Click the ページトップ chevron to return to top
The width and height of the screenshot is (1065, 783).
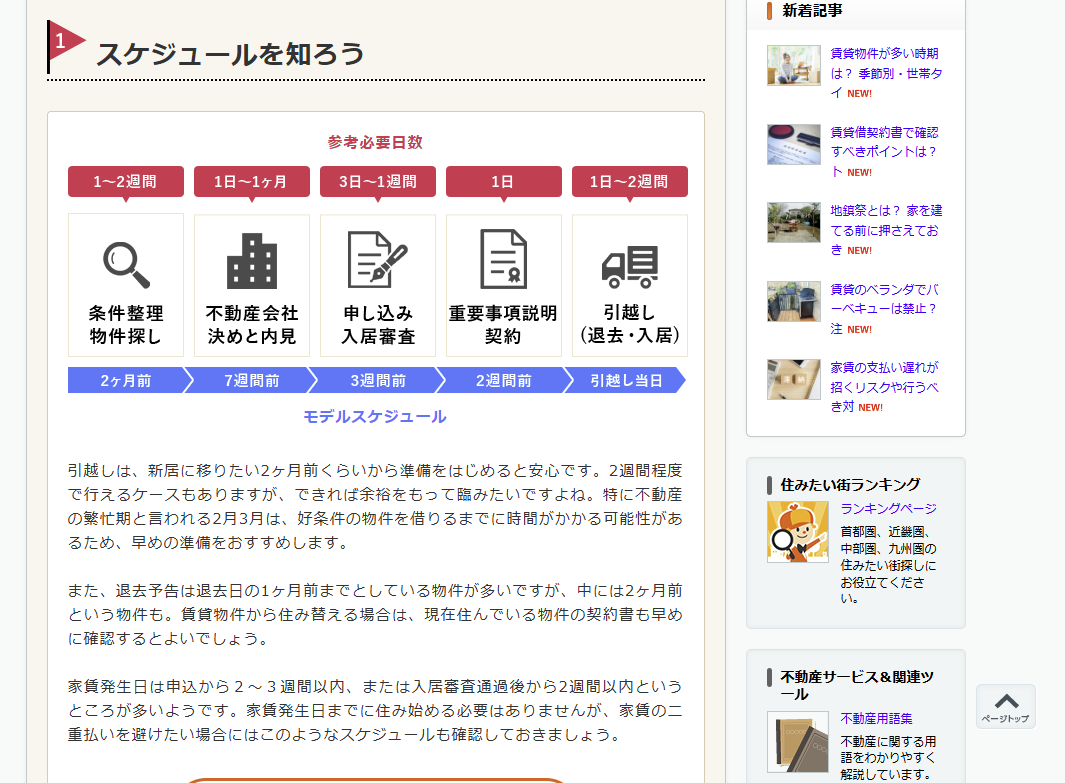click(x=1006, y=707)
